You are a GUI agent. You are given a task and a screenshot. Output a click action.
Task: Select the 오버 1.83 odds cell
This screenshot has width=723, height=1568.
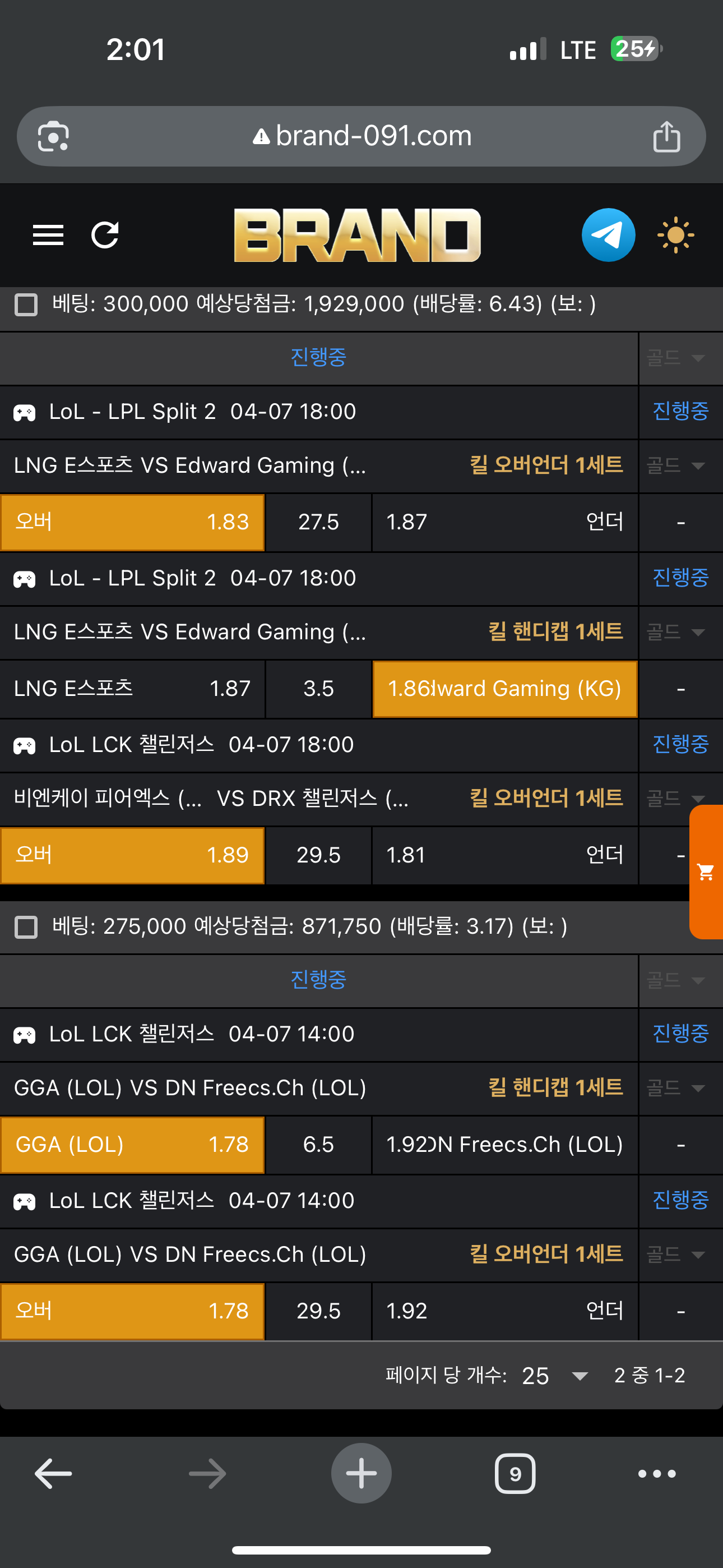pos(132,522)
